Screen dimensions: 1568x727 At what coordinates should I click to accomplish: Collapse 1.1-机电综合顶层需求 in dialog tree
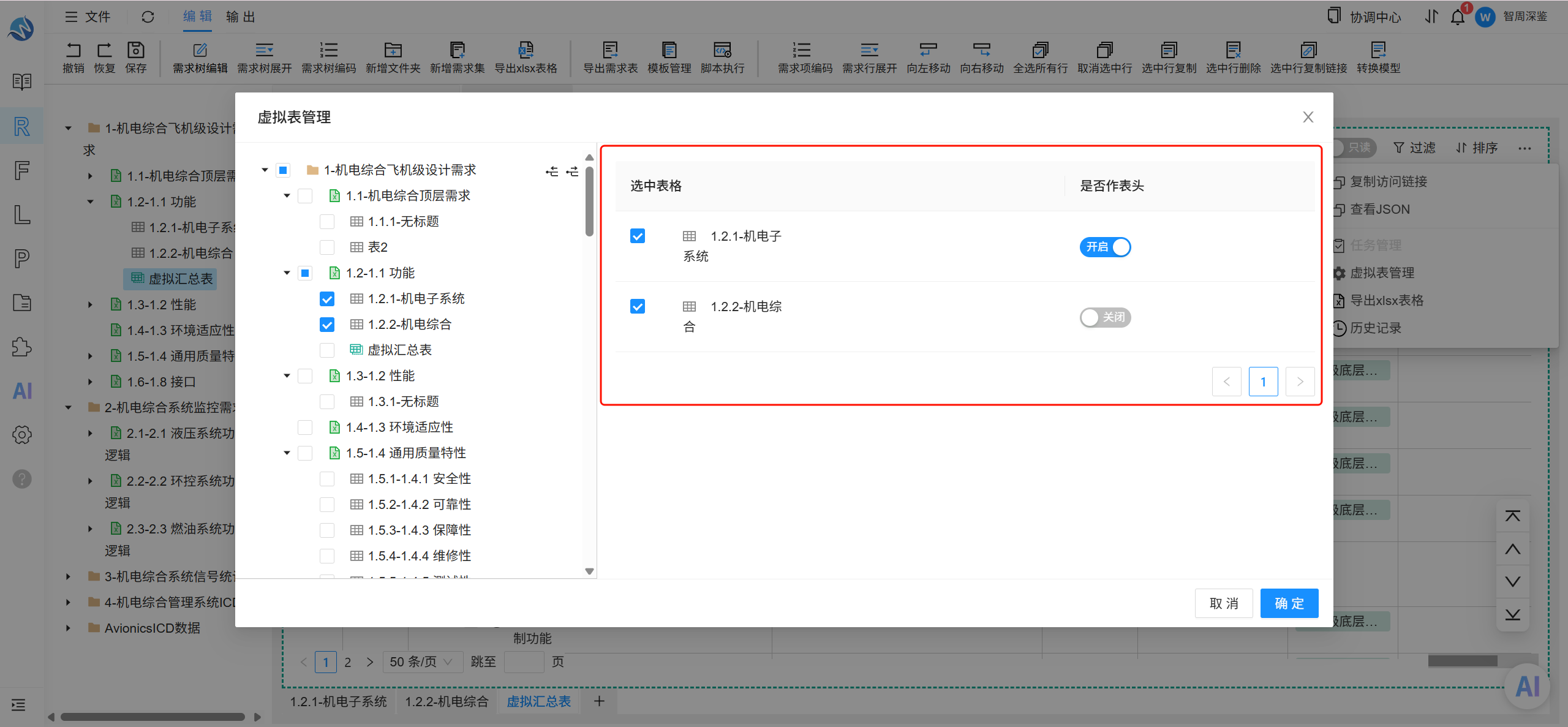[287, 196]
